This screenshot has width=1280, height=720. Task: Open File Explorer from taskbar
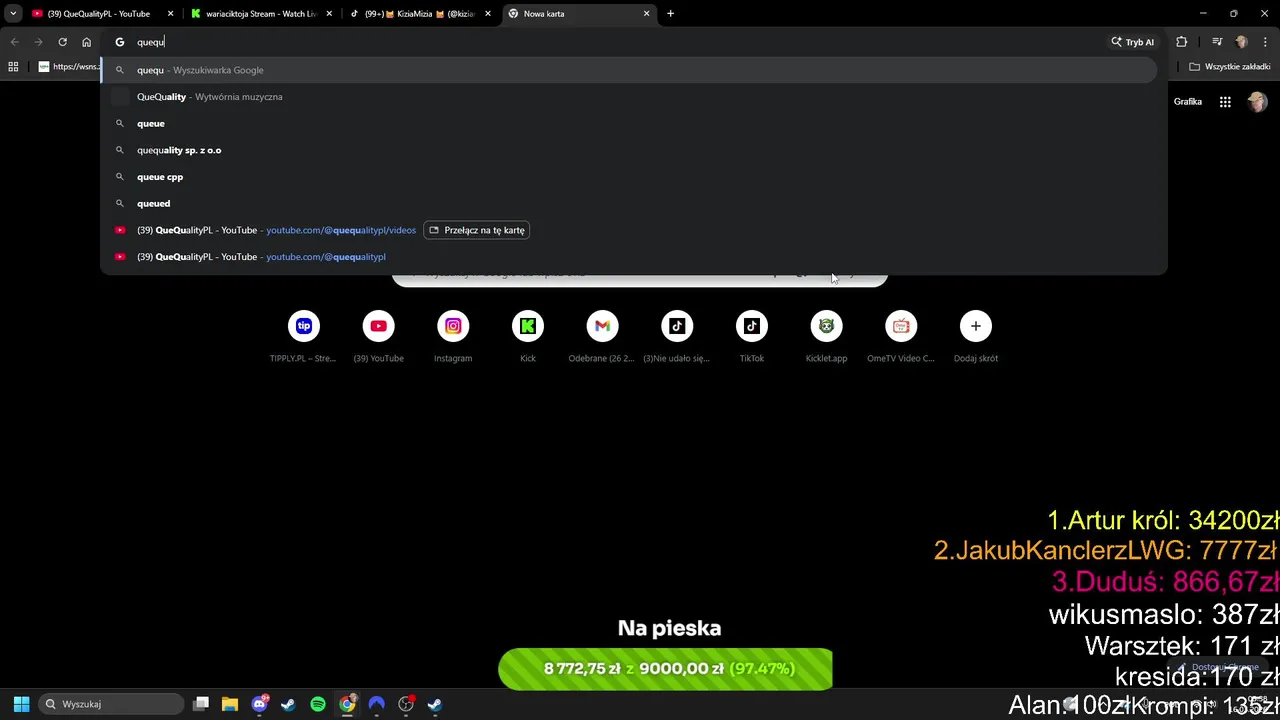[230, 704]
